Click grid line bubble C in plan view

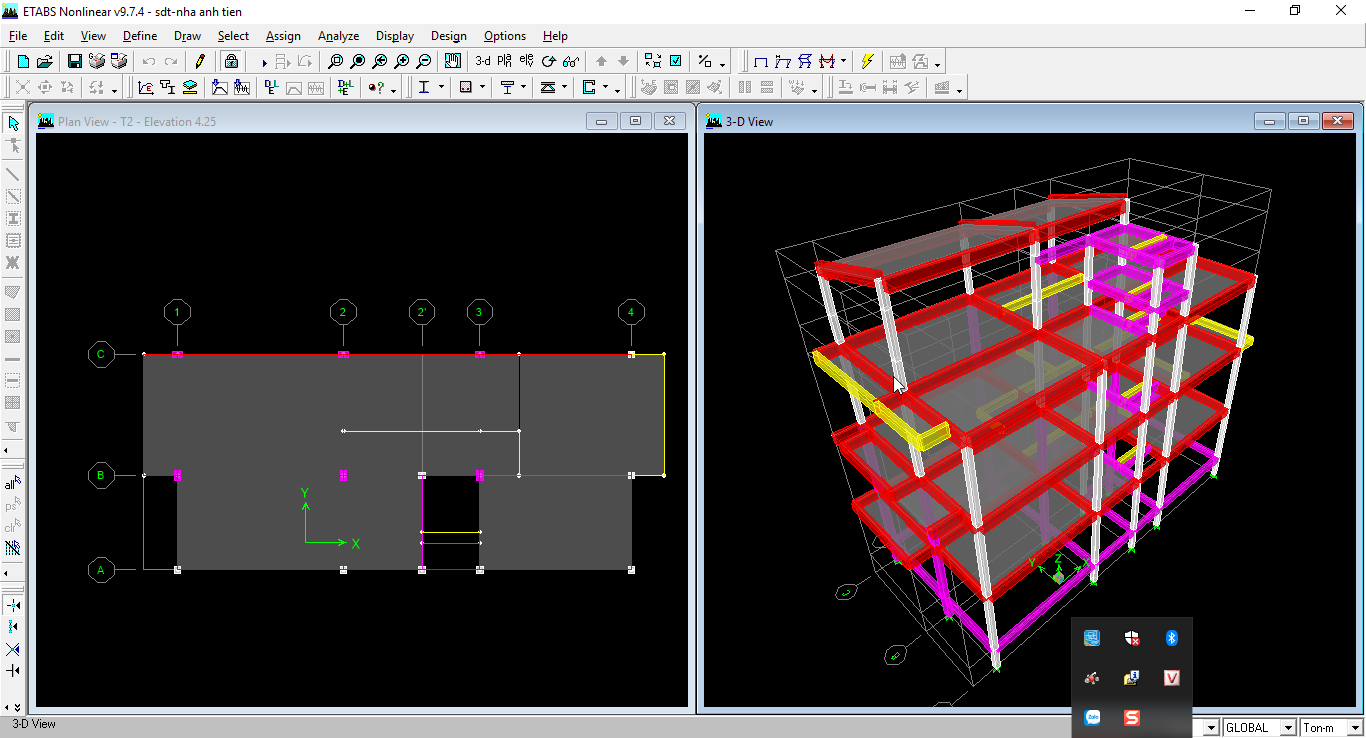100,354
